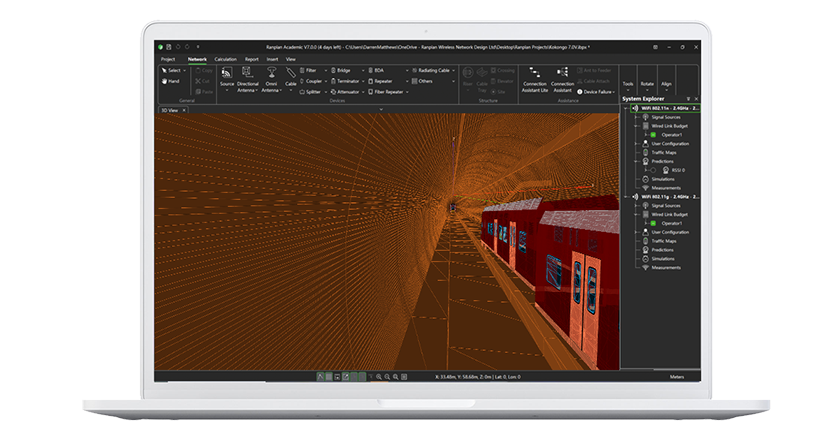Collapse Predictions under WiFi 802.11n
This screenshot has height=438, width=838.
636,161
